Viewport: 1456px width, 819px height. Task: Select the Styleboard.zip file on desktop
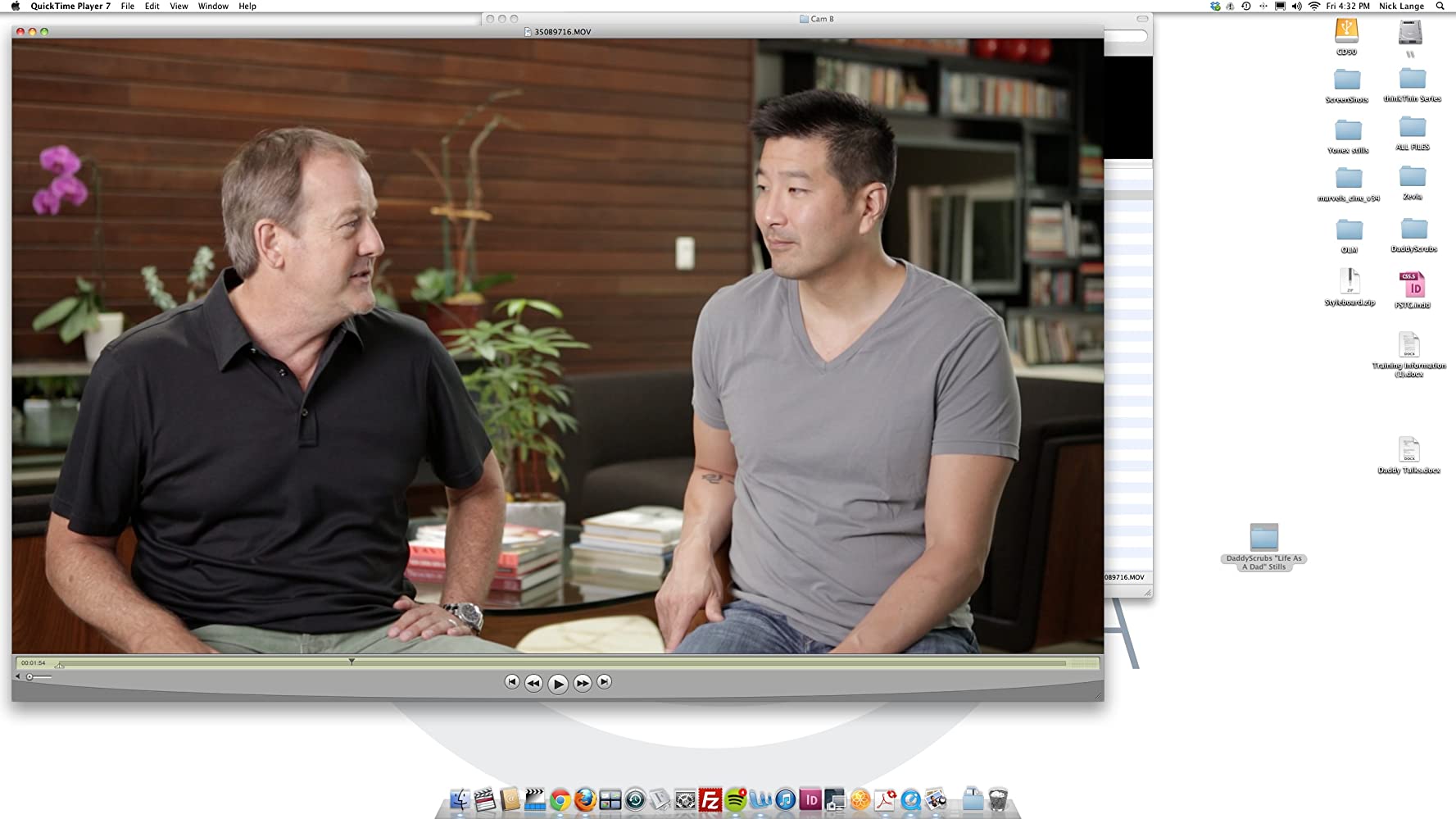[1349, 284]
